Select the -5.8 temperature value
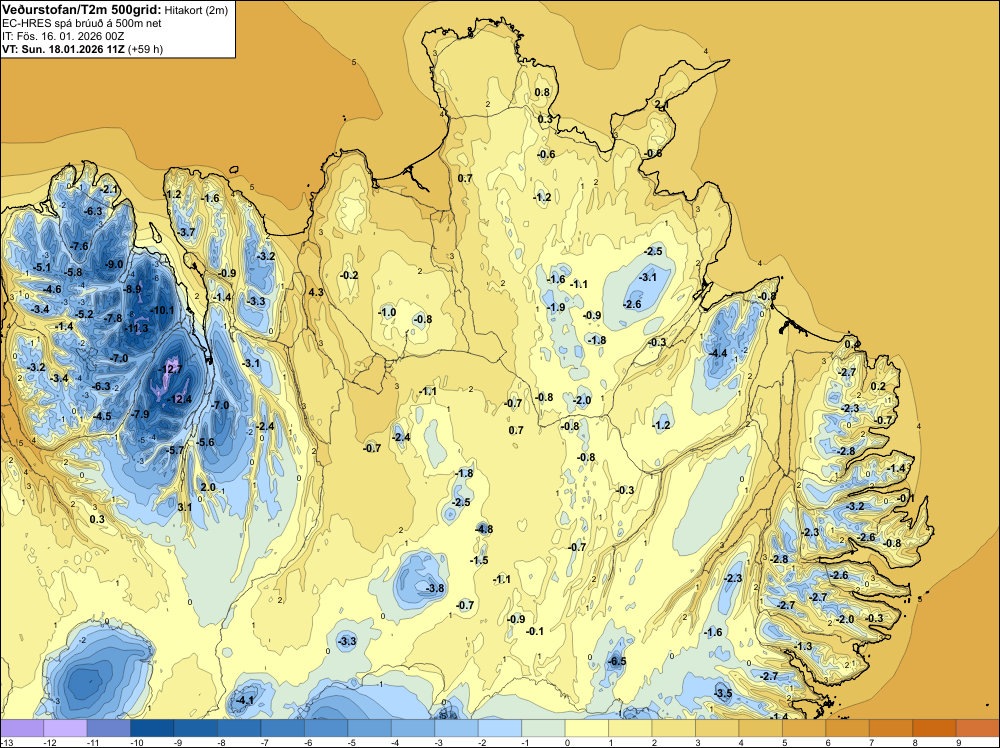The image size is (1000, 748). 73,272
